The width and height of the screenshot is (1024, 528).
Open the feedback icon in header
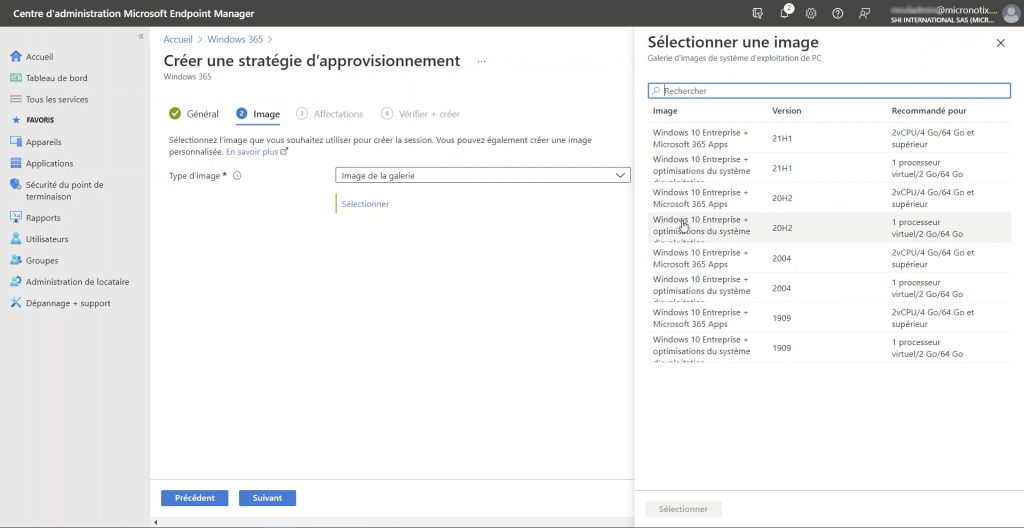click(865, 13)
